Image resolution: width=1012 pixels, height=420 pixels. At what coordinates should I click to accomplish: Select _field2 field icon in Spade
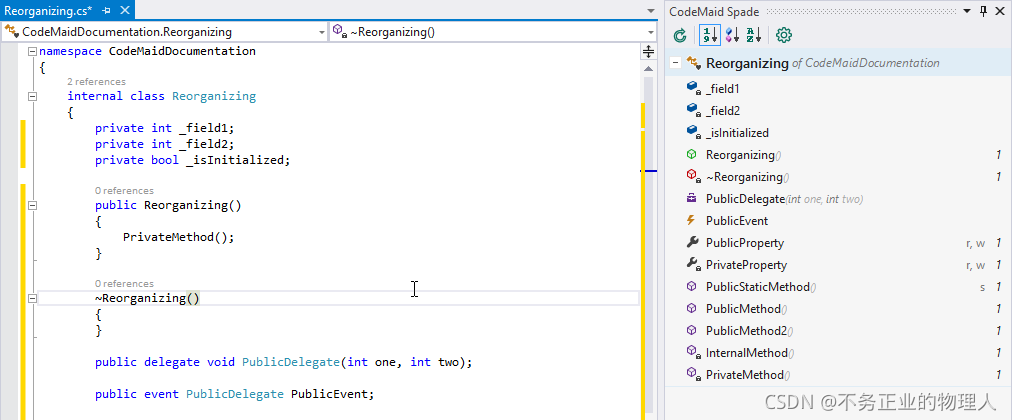(x=693, y=110)
